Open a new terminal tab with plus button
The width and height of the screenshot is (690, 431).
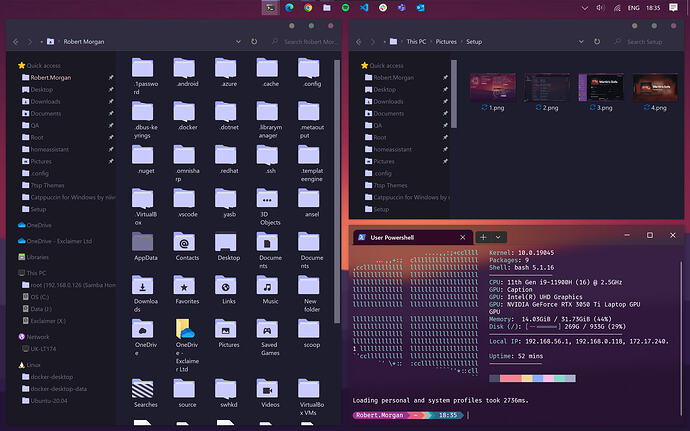coord(483,237)
